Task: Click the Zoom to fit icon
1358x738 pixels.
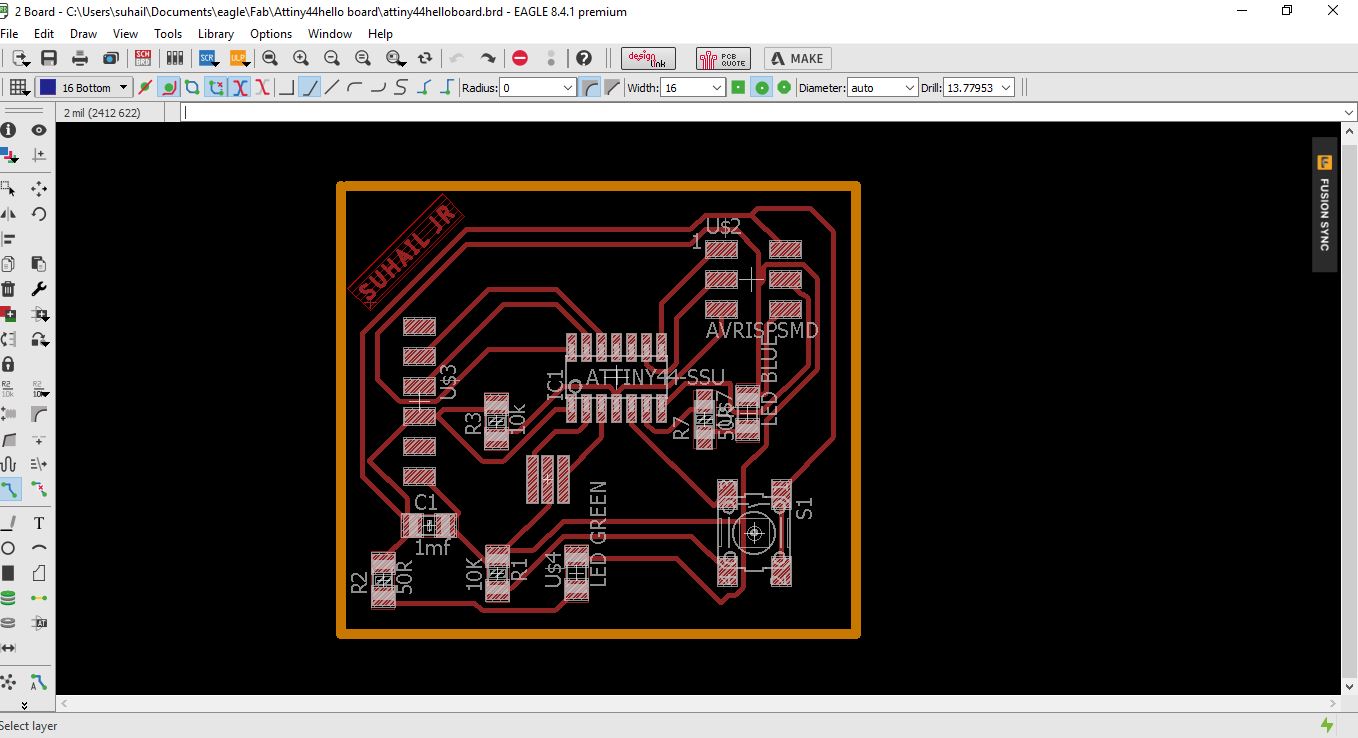Action: coord(271,59)
